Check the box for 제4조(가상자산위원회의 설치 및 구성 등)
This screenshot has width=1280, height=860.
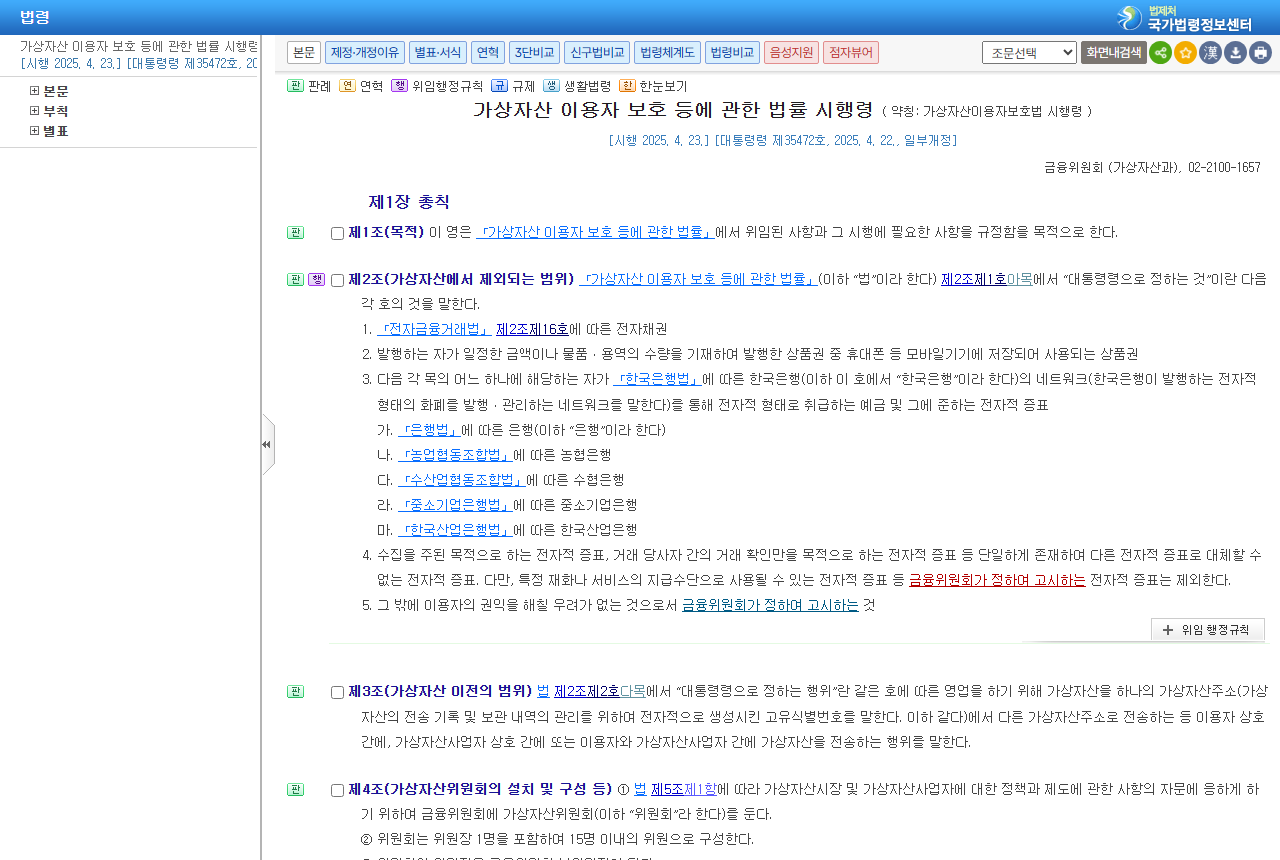[337, 790]
